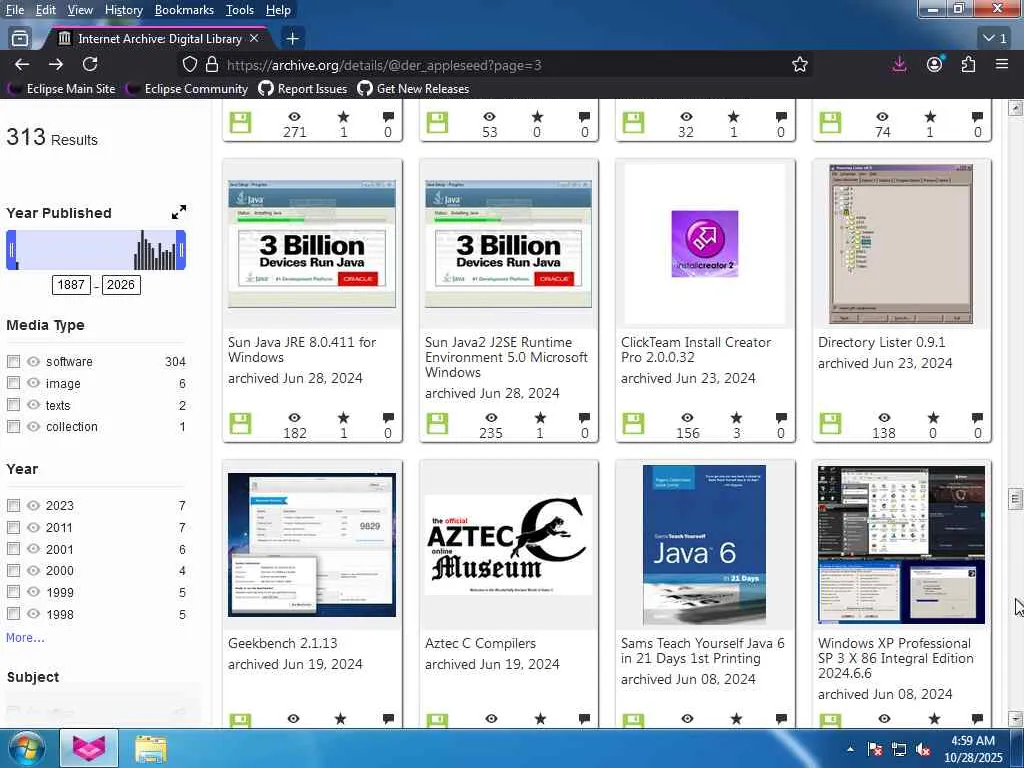Click the site padlock icon

[212, 65]
